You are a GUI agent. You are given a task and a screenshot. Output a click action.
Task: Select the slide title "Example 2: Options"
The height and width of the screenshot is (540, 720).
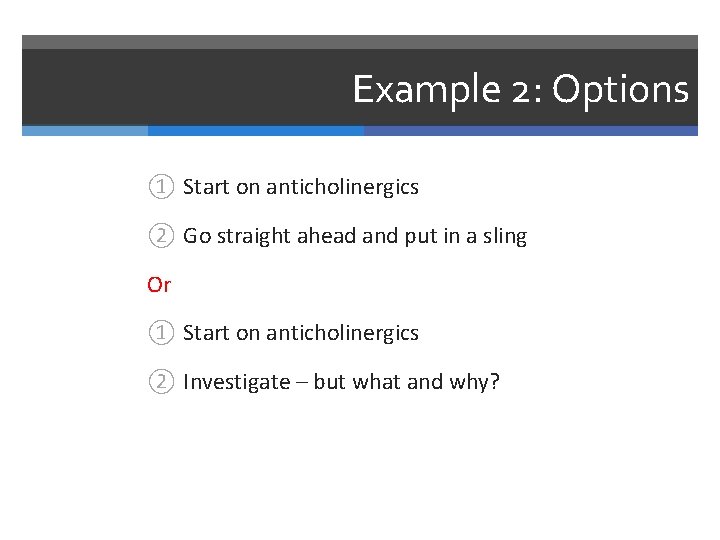[520, 90]
